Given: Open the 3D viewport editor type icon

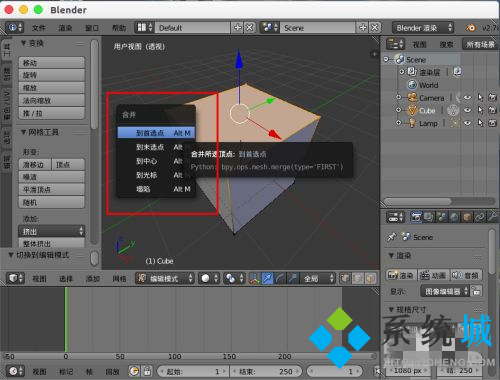Looking at the screenshot, I should (x=16, y=278).
